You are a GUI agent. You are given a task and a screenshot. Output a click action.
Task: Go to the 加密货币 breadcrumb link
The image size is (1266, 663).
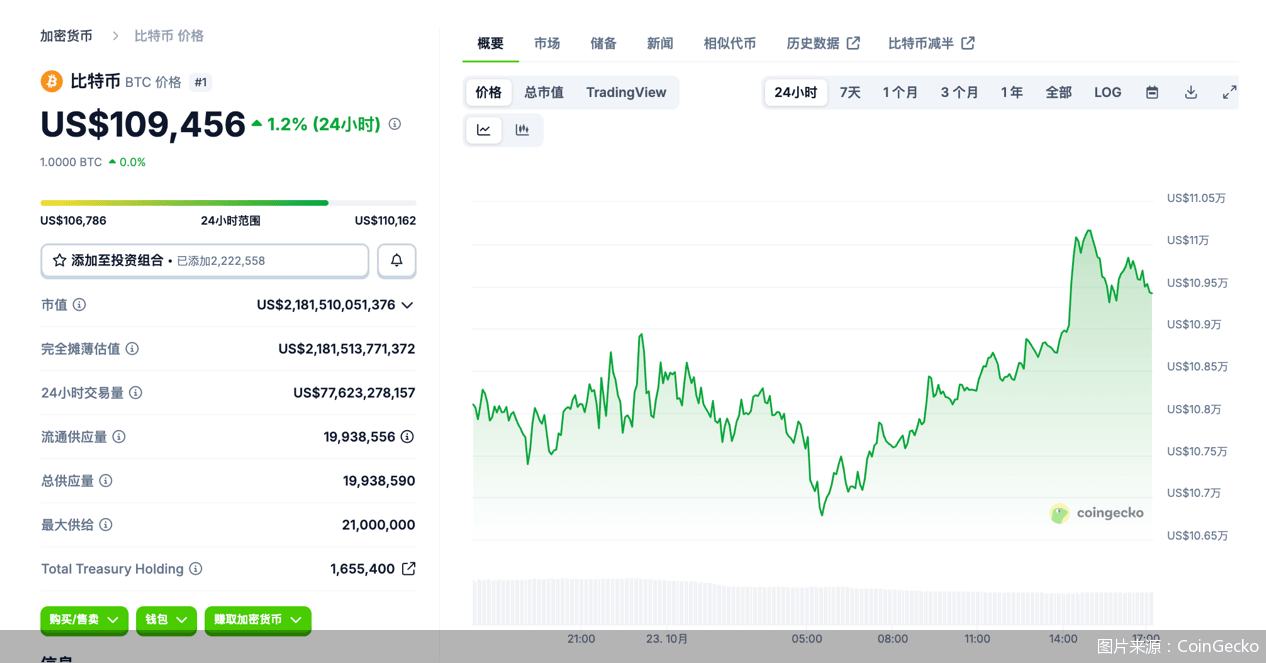pyautogui.click(x=66, y=36)
